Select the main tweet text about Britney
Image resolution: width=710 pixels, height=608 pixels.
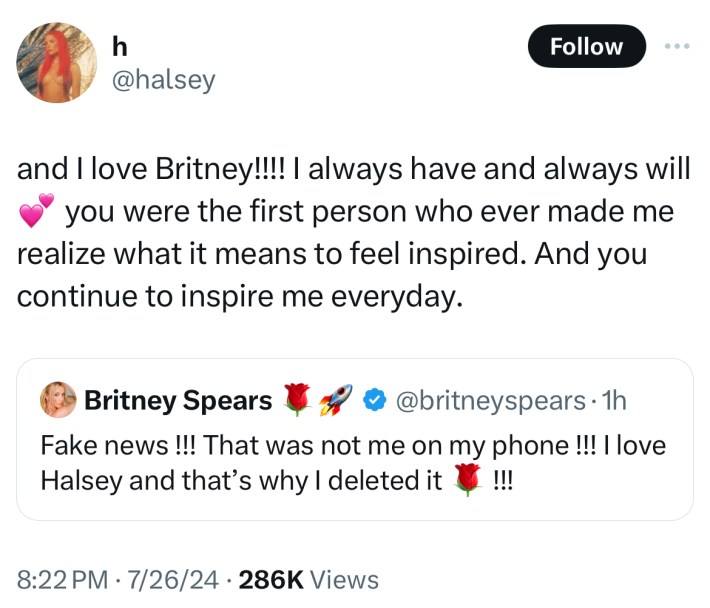click(x=350, y=233)
